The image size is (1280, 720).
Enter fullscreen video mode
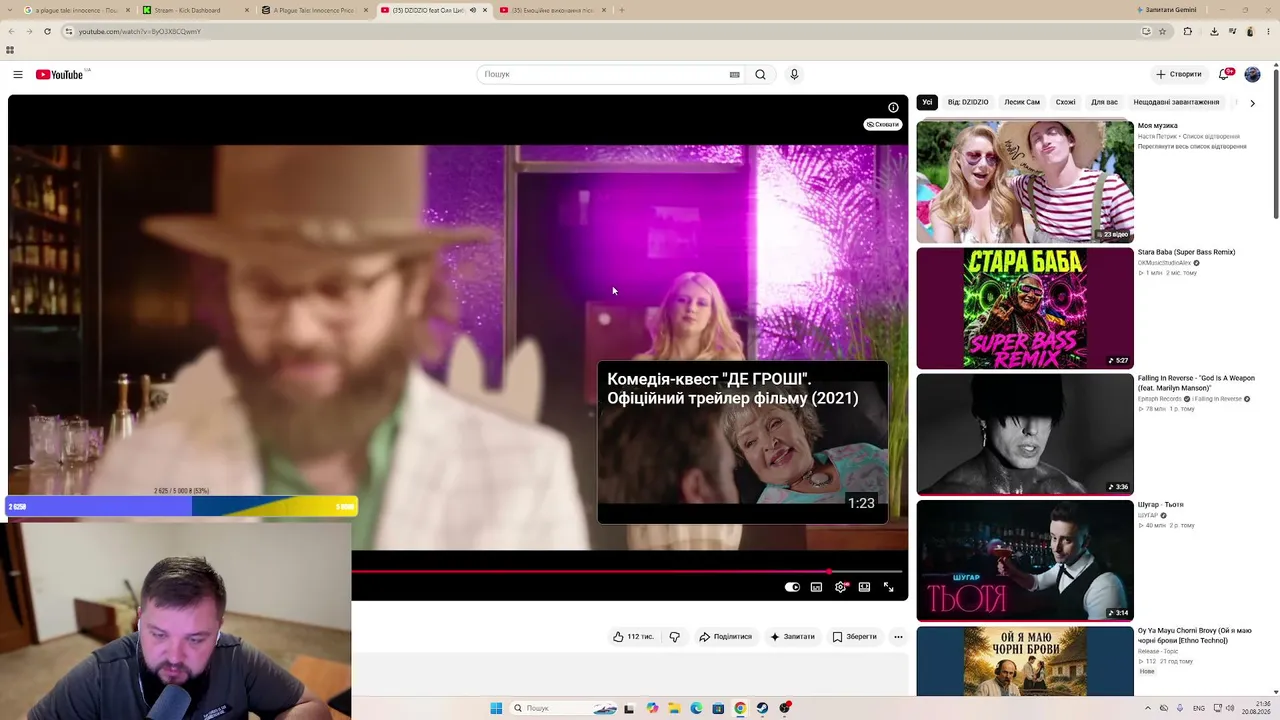pos(888,587)
